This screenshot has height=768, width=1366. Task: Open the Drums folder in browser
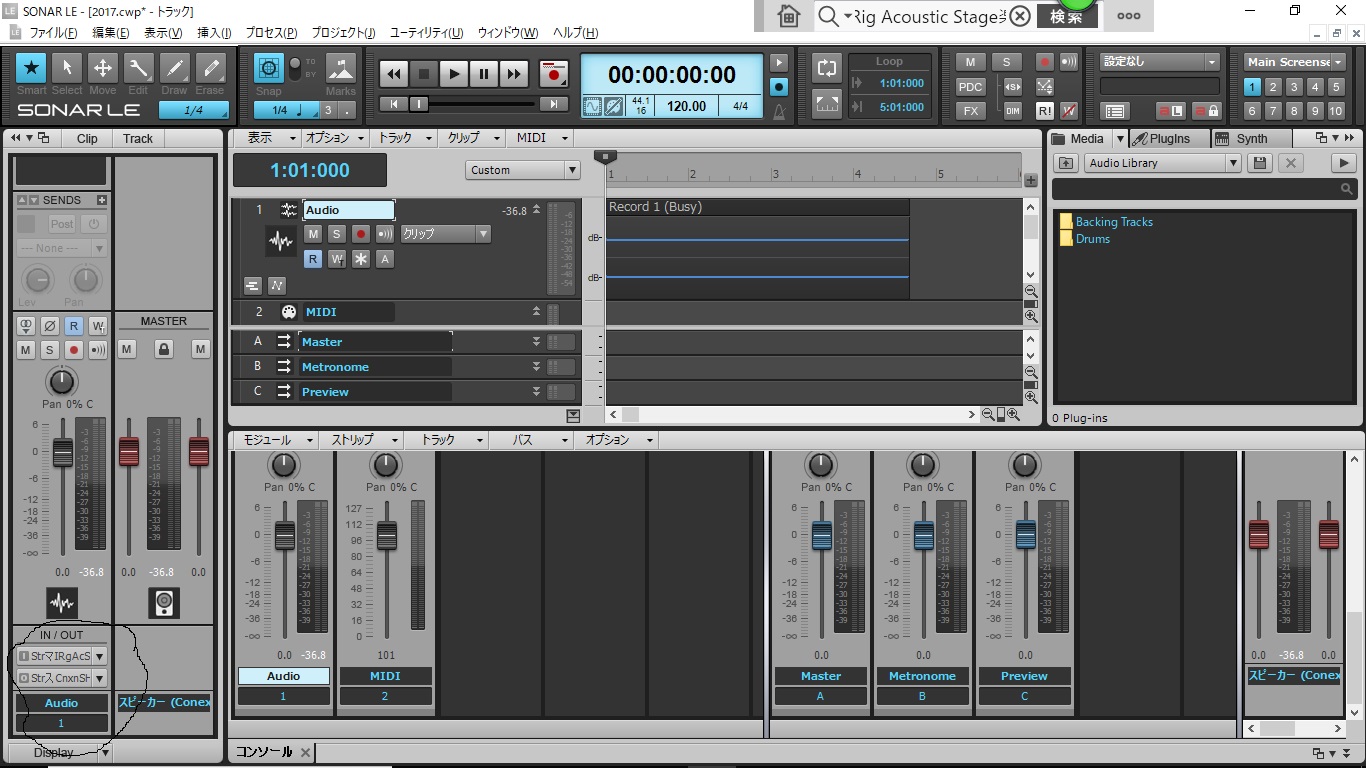1085,239
